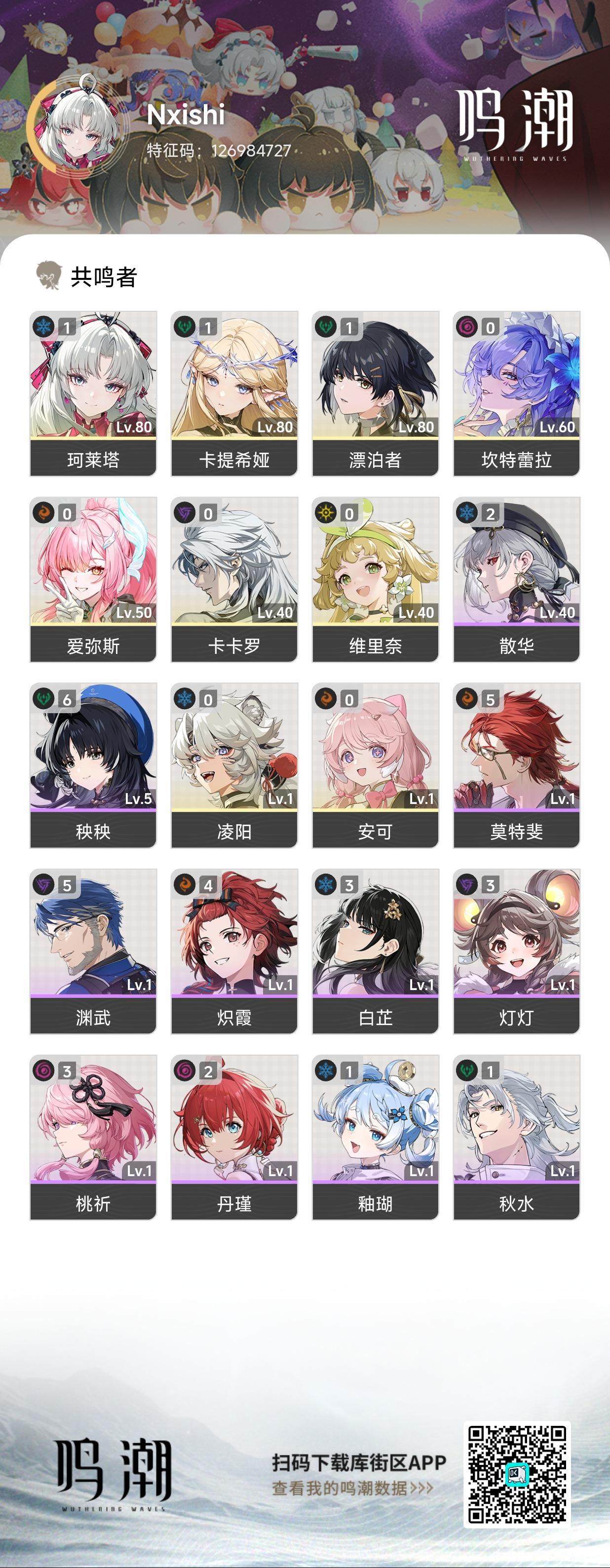This screenshot has width=610, height=1568.
Task: Open the 散华 character portrait
Action: (517, 561)
